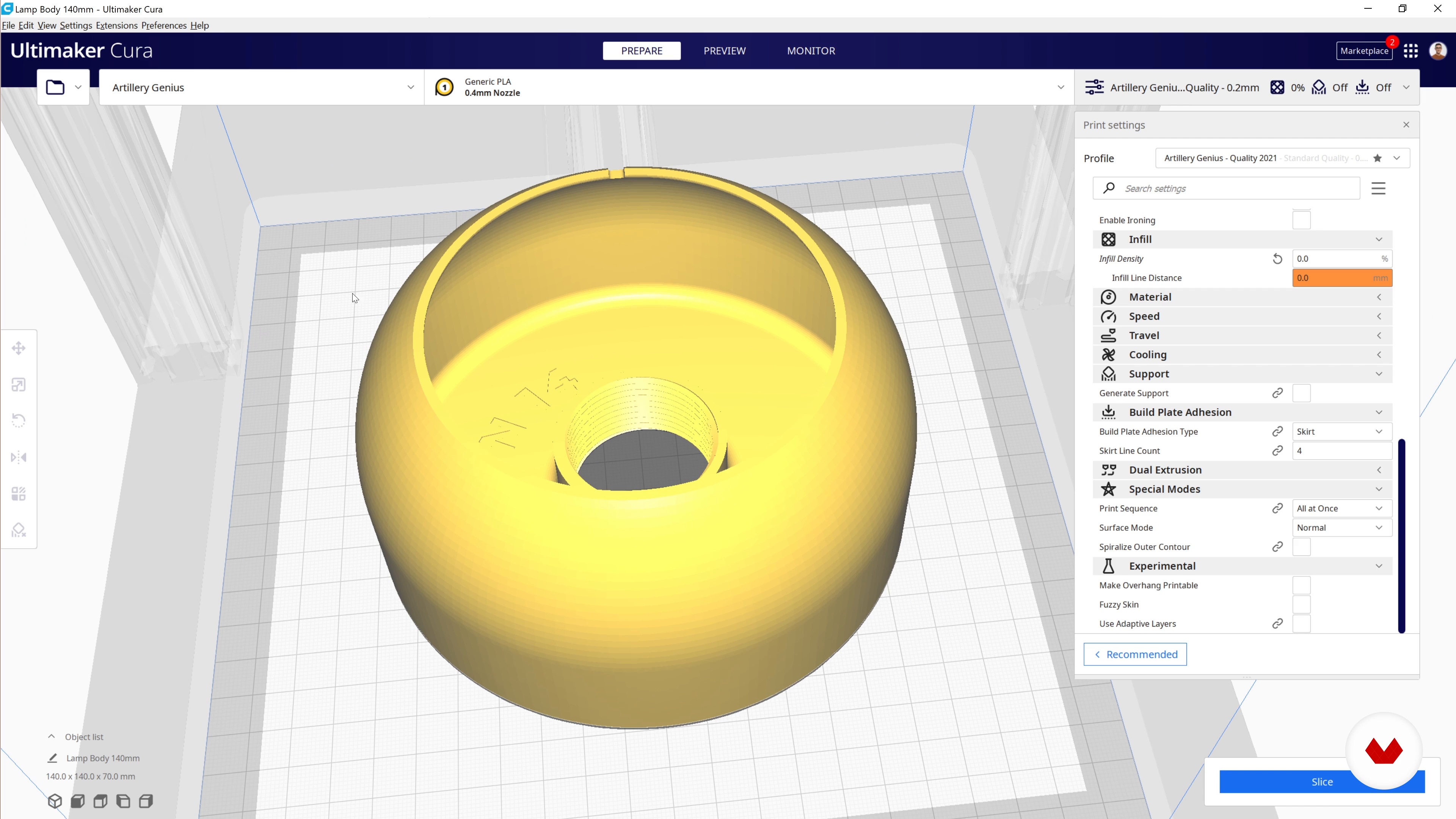
Task: Click link icon for Print Sequence
Action: coord(1277,509)
